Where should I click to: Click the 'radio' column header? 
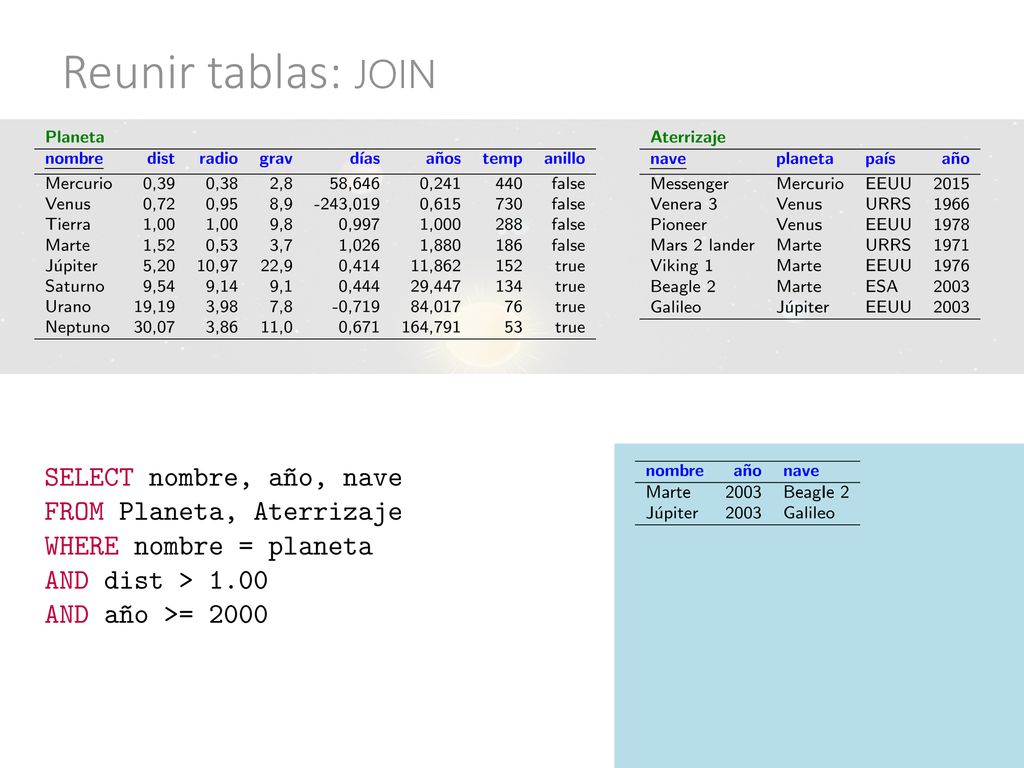point(218,158)
